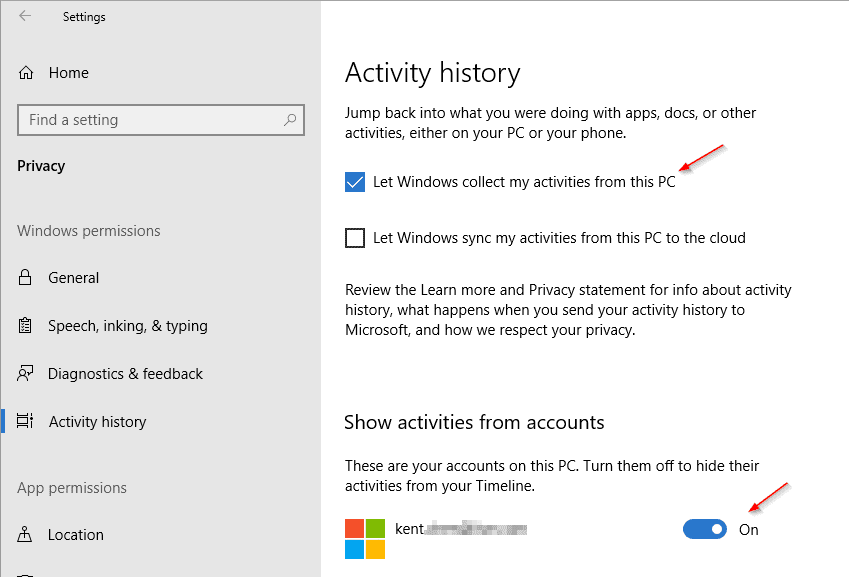Select Activity history in sidebar

(98, 422)
